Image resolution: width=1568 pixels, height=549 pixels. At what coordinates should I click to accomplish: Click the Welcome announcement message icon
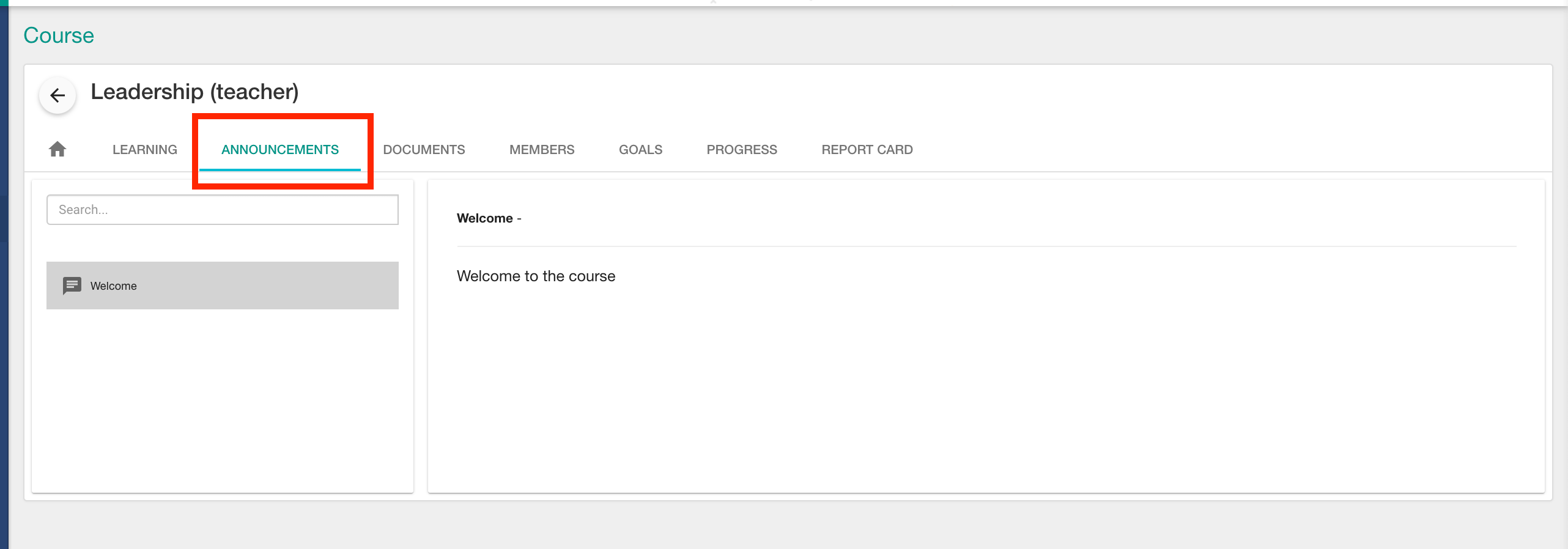[x=72, y=286]
